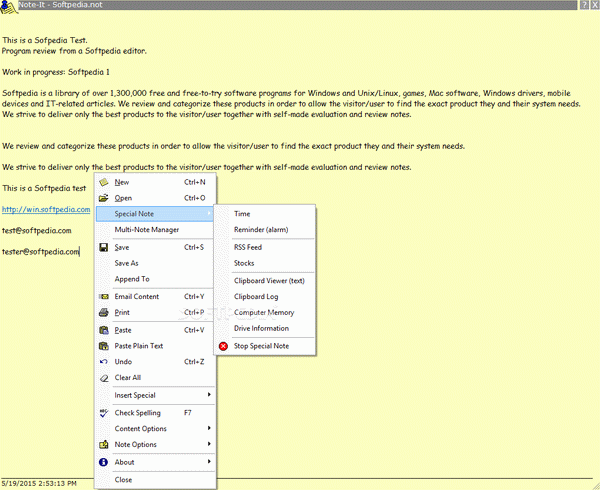Choose New from the context menu
Viewport: 600px width, 490px height.
[x=155, y=182]
